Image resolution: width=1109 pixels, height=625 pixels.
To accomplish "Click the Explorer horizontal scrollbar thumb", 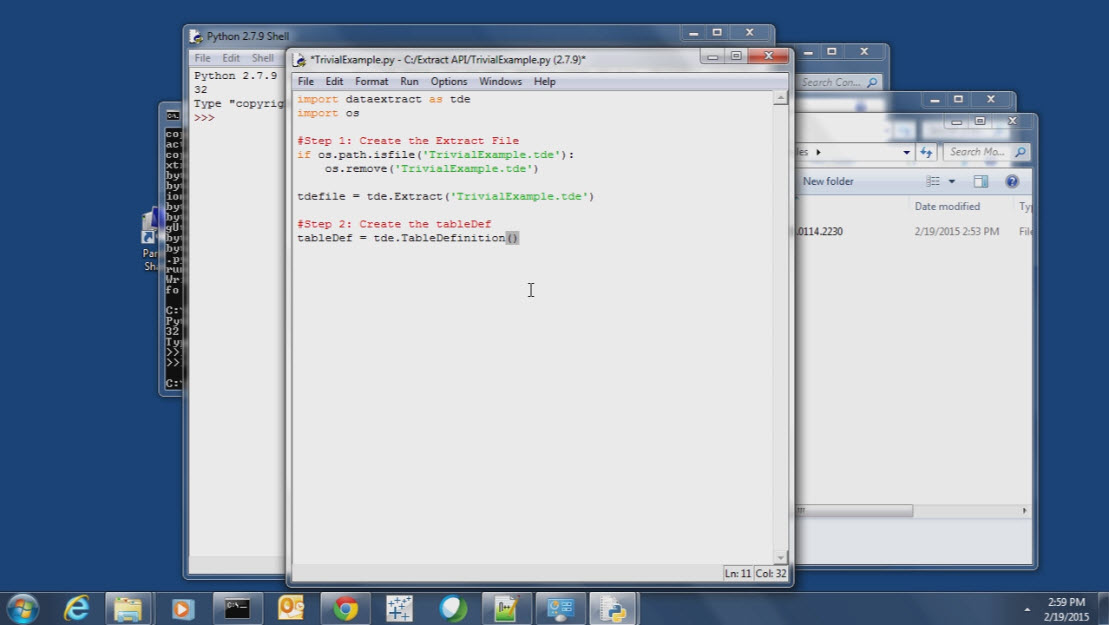I will (x=854, y=510).
